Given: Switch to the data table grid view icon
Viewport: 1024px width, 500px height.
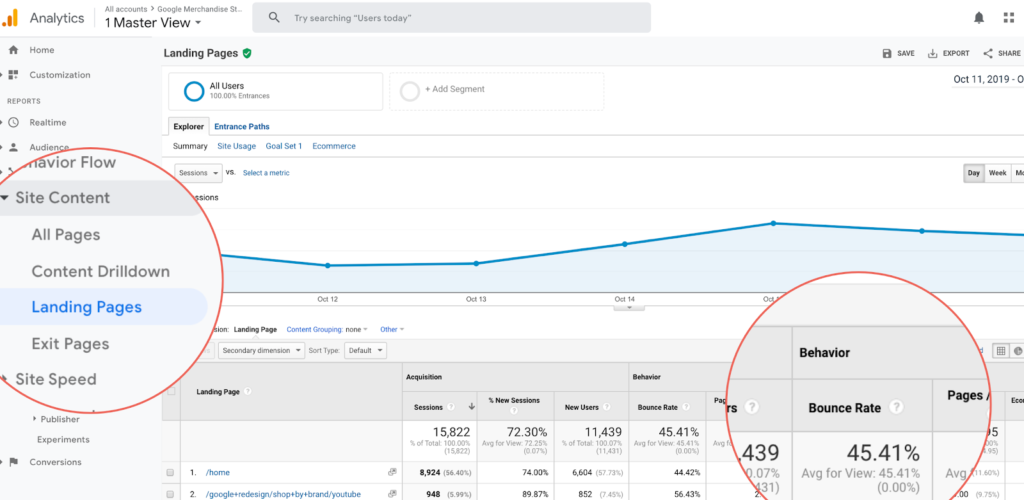Looking at the screenshot, I should point(1000,351).
